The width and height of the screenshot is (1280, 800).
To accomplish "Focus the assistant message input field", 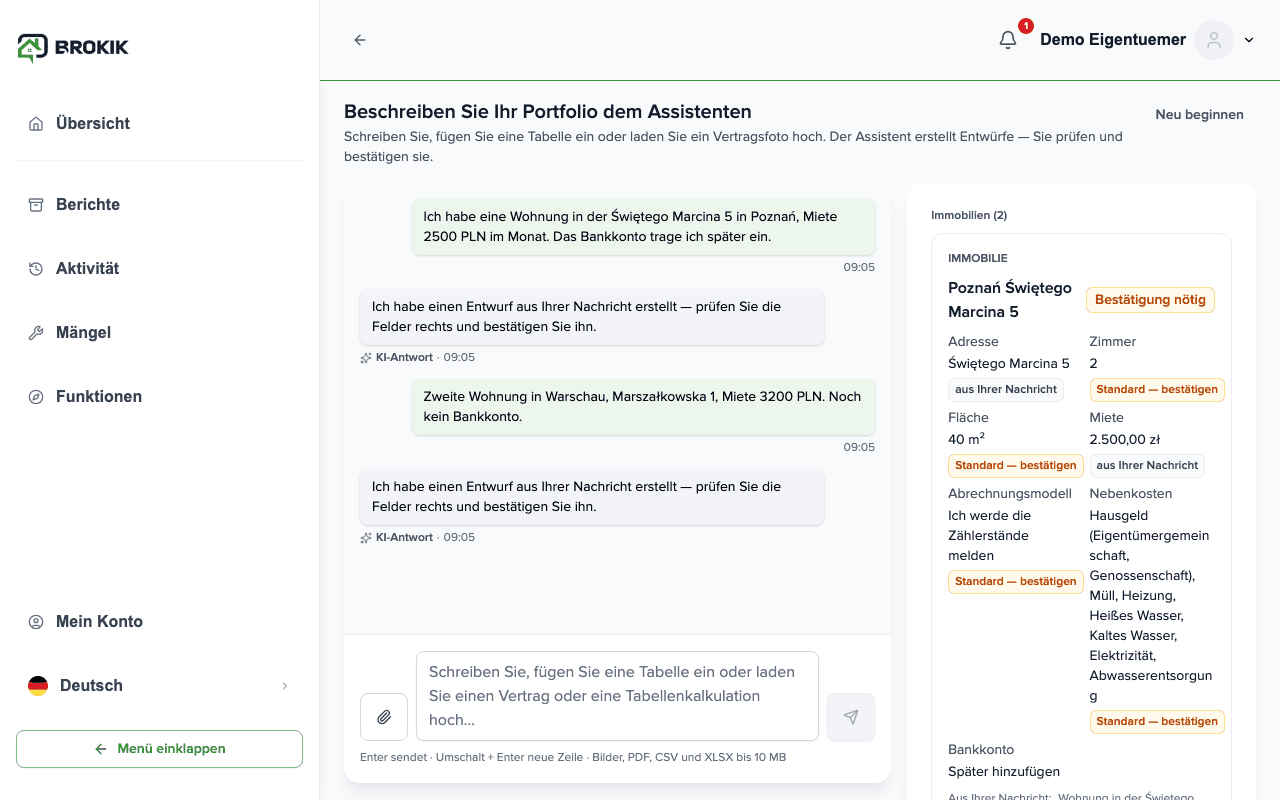I will click(617, 696).
